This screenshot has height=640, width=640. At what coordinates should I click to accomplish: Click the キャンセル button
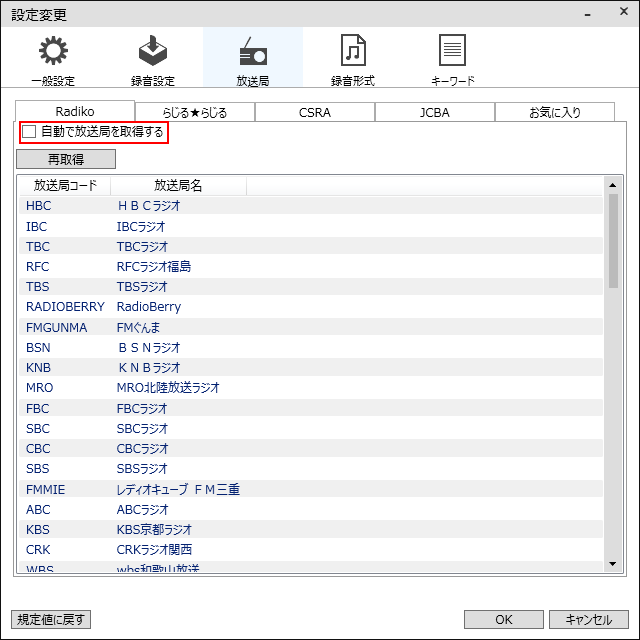coord(589,620)
